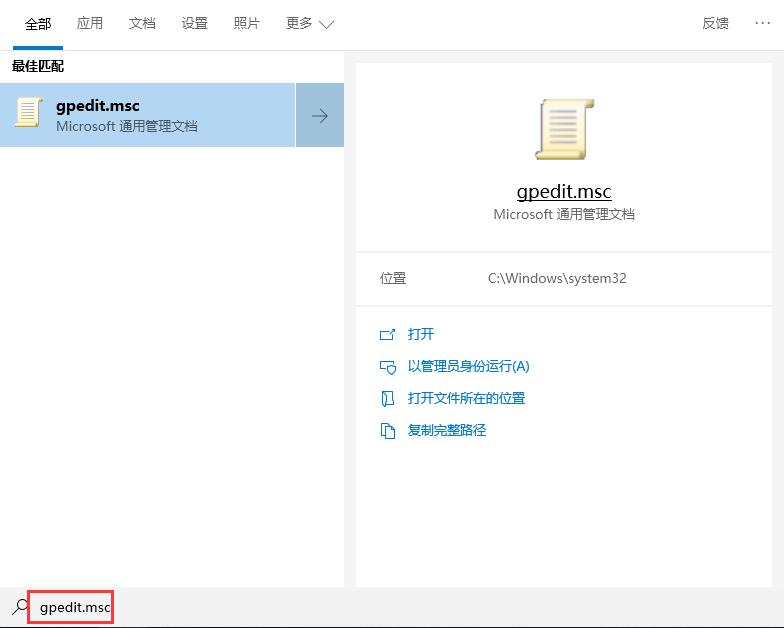Click Microsoft 通用管理文档 subtitle in preview pane
Image resolution: width=784 pixels, height=628 pixels.
(564, 214)
